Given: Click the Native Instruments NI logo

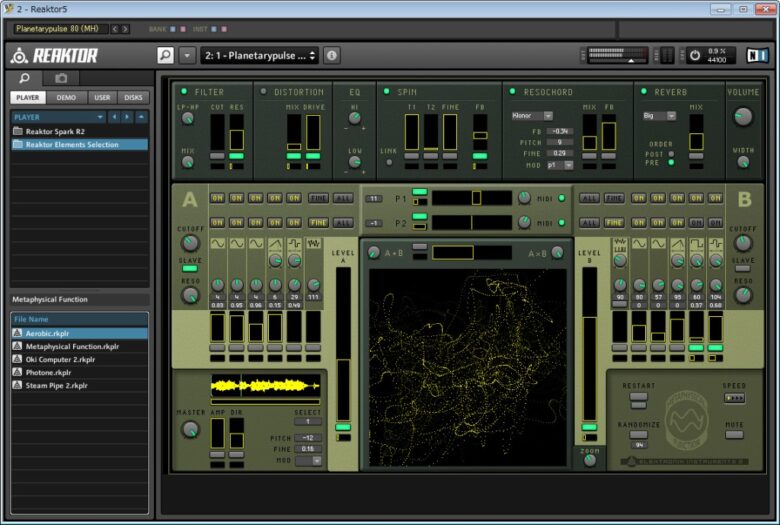Looking at the screenshot, I should [756, 55].
